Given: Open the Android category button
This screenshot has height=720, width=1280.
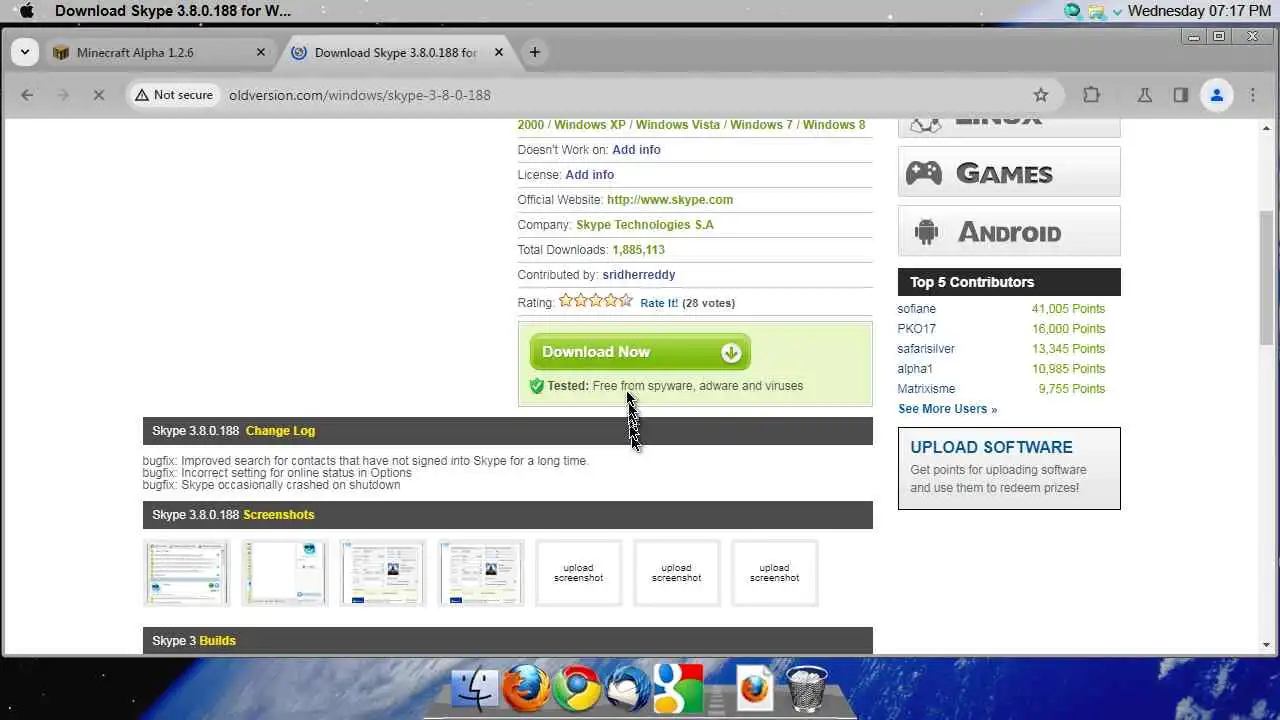Looking at the screenshot, I should click(1009, 231).
